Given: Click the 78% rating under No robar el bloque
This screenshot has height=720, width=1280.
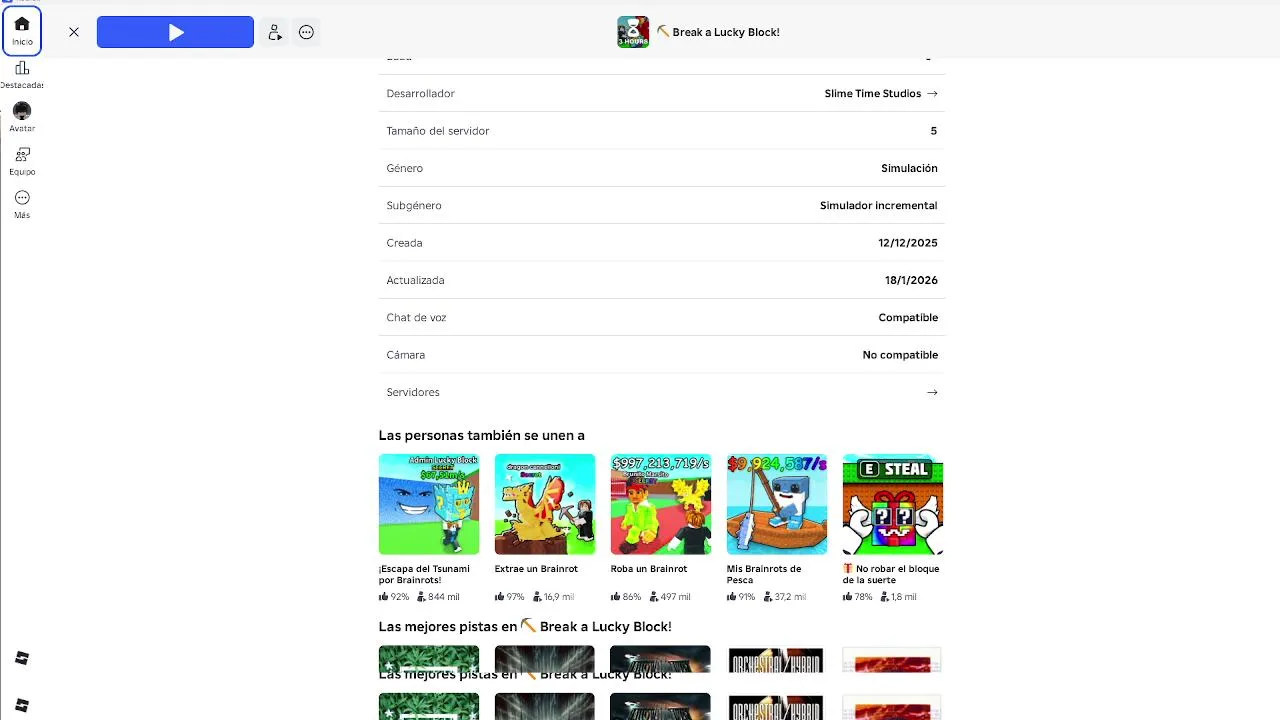Looking at the screenshot, I should 858,597.
